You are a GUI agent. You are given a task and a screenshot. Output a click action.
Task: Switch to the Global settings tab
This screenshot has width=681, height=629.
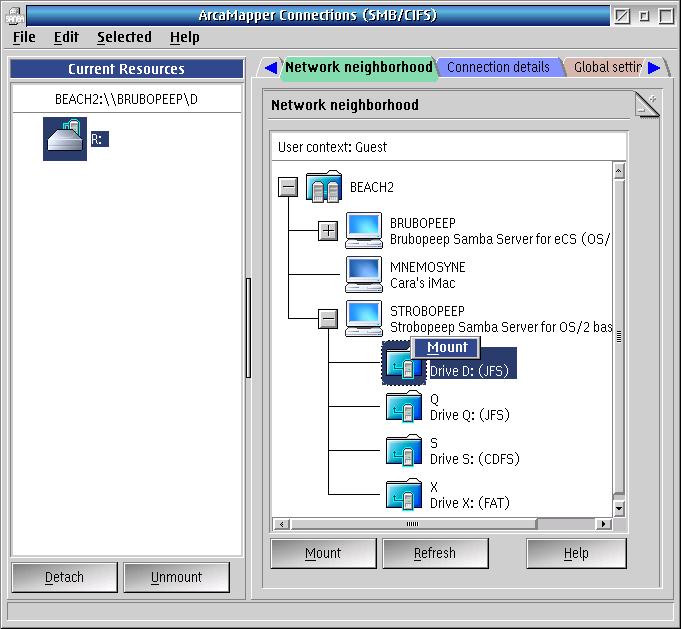coord(607,67)
